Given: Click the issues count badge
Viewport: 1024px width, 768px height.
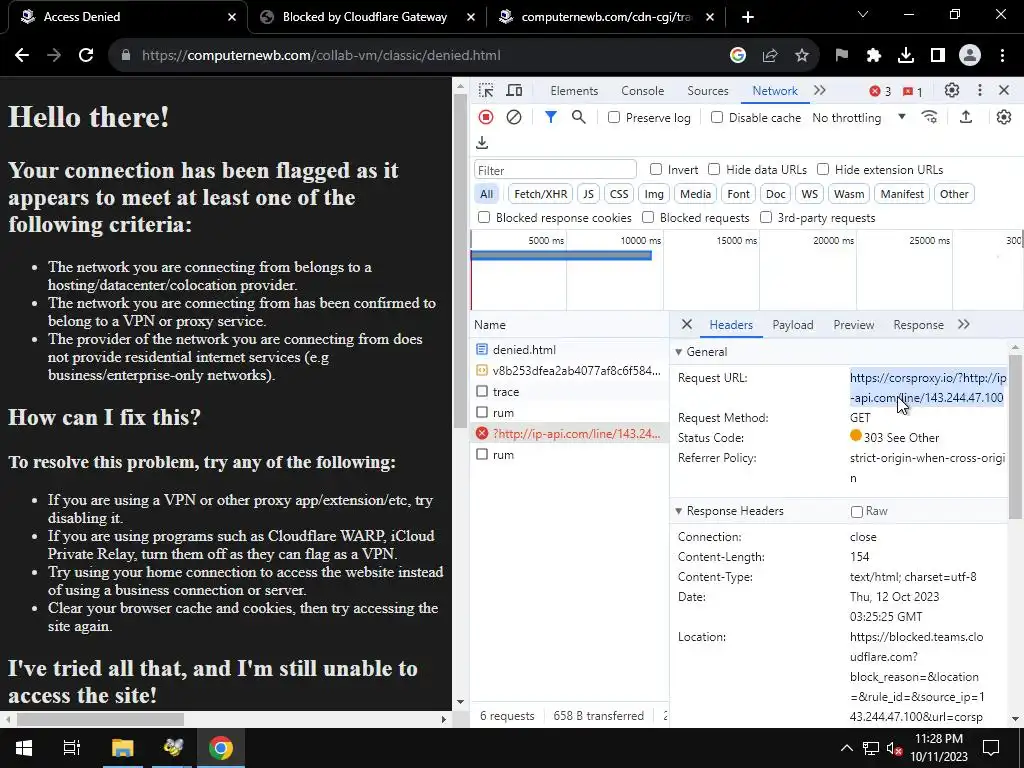Looking at the screenshot, I should (x=912, y=91).
